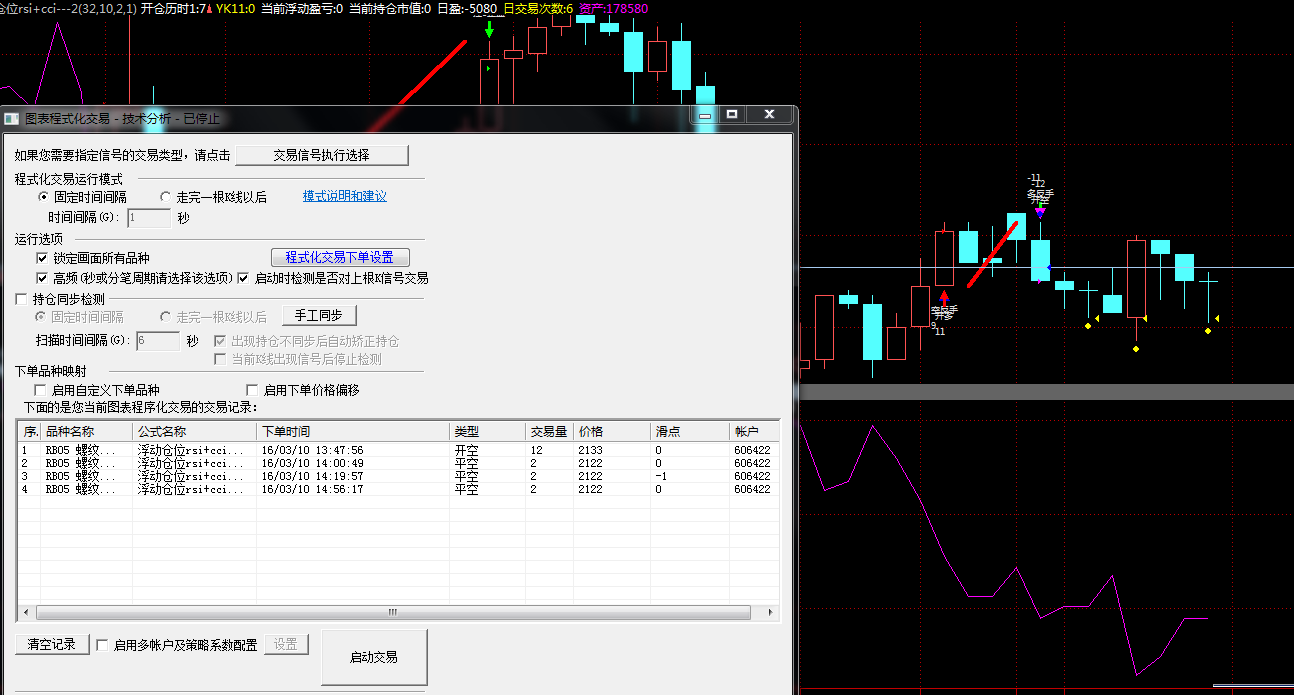This screenshot has height=695, width=1294.
Task: Click 当前持仓市值:0 in the chart header
Action: [390, 8]
